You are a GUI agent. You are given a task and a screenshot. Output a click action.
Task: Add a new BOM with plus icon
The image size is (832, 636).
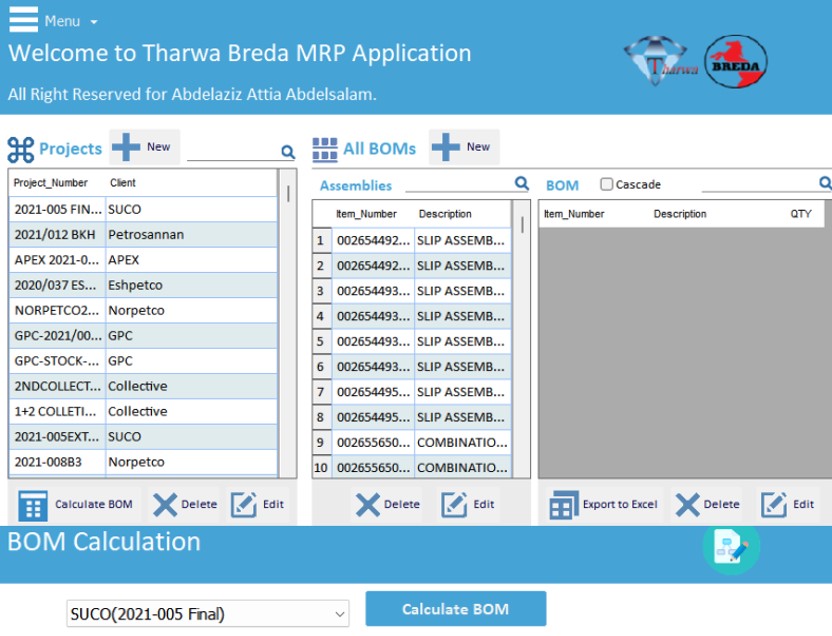446,148
